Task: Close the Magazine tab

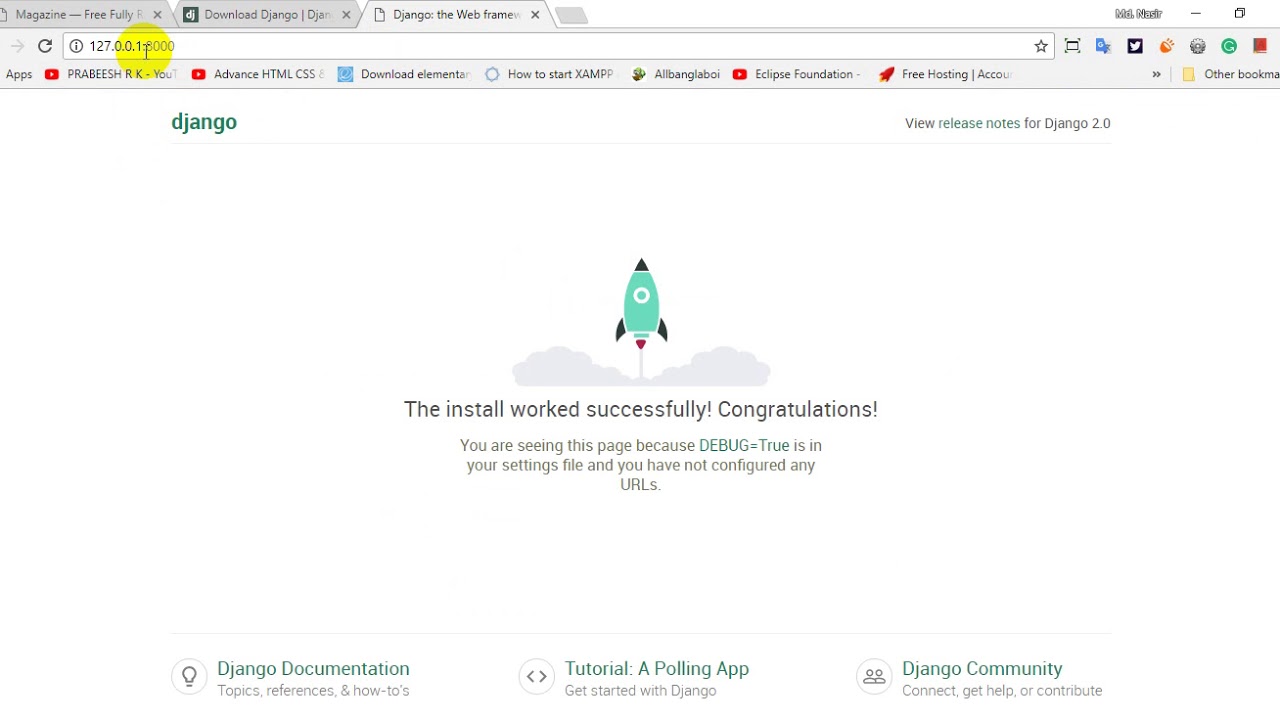Action: 157,15
